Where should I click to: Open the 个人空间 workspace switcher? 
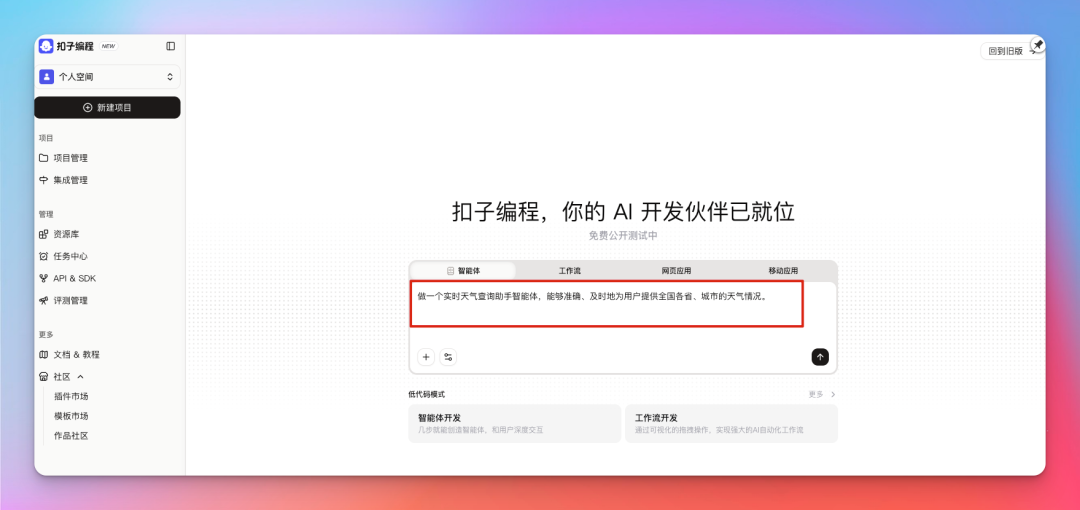pyautogui.click(x=107, y=76)
